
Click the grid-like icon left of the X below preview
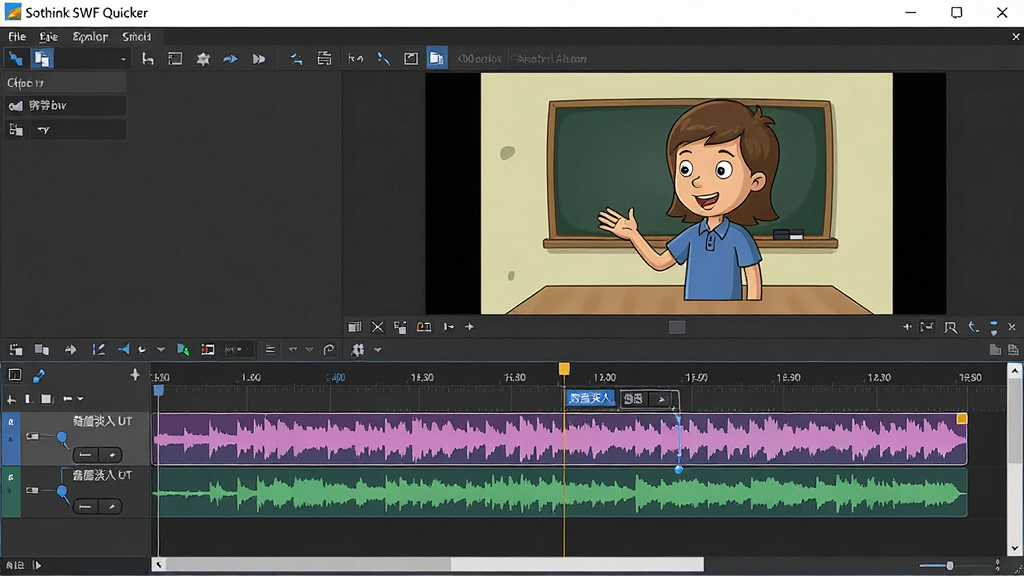coord(355,327)
